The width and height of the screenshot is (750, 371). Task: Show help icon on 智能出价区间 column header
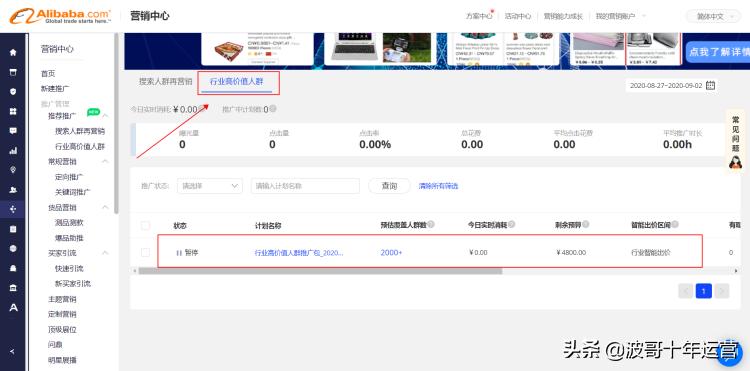(x=675, y=224)
